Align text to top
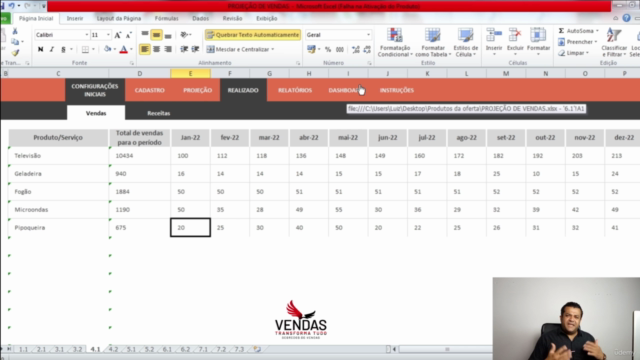The height and width of the screenshot is (360, 640). click(x=145, y=35)
